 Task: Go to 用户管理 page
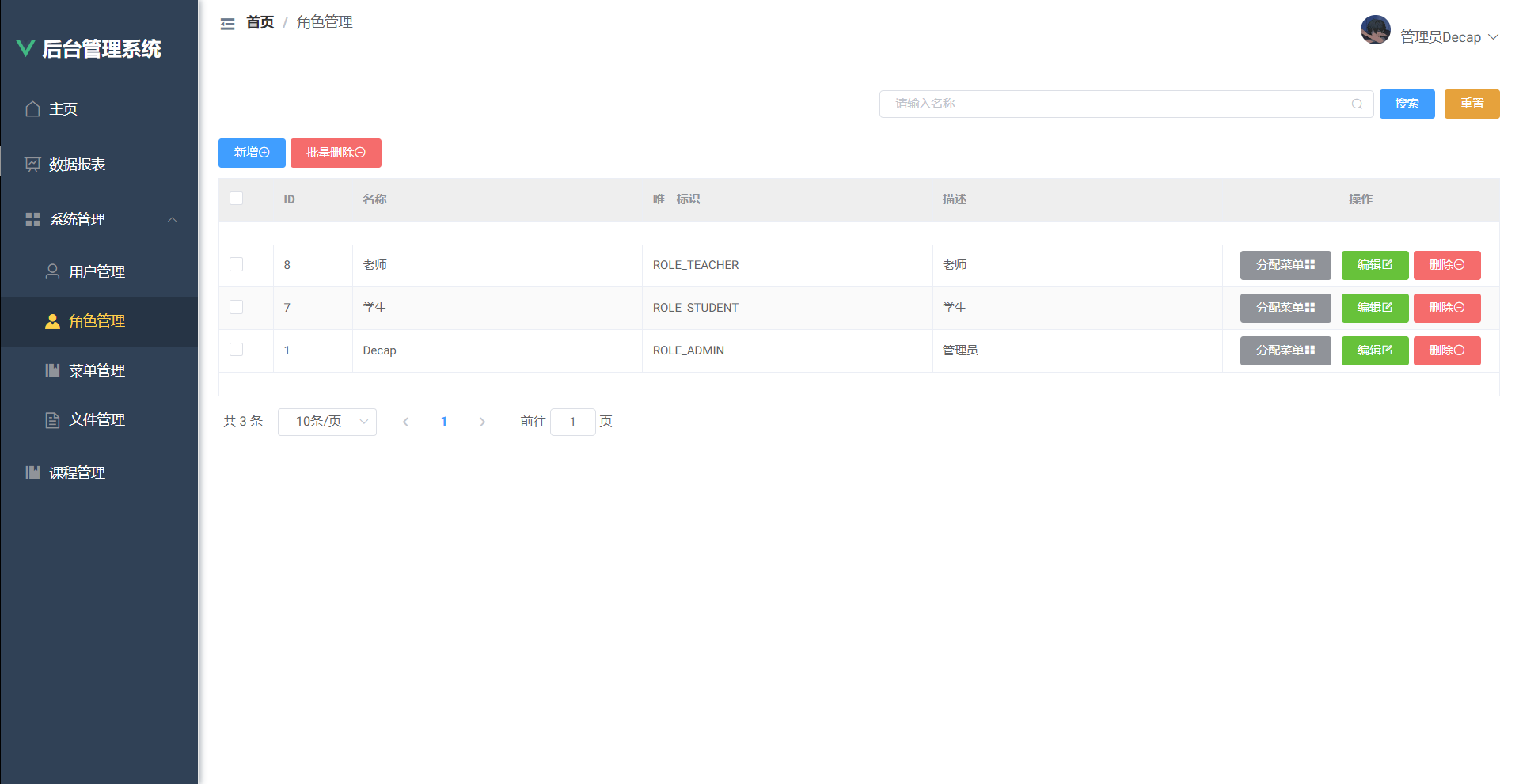pyautogui.click(x=99, y=271)
